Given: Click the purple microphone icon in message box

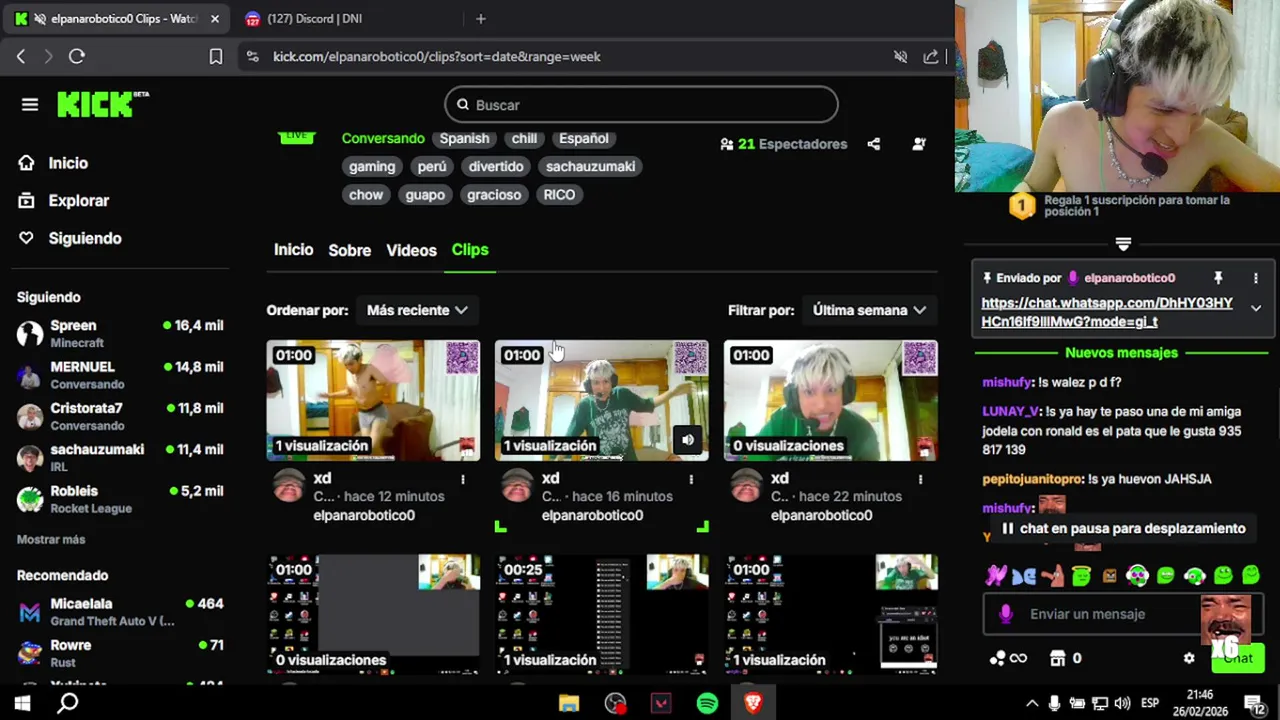Looking at the screenshot, I should pyautogui.click(x=1006, y=614).
